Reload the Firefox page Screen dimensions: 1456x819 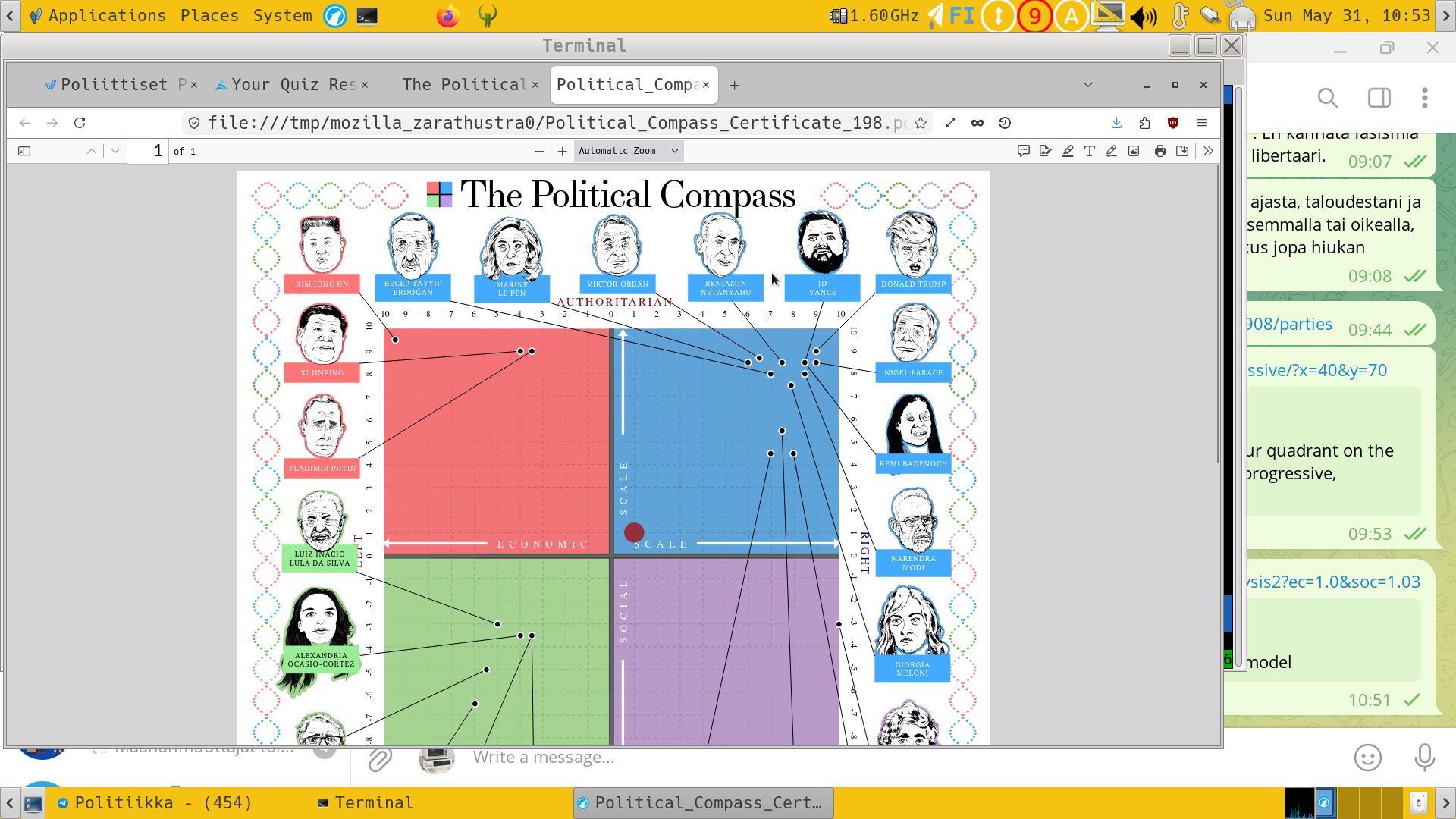click(80, 123)
